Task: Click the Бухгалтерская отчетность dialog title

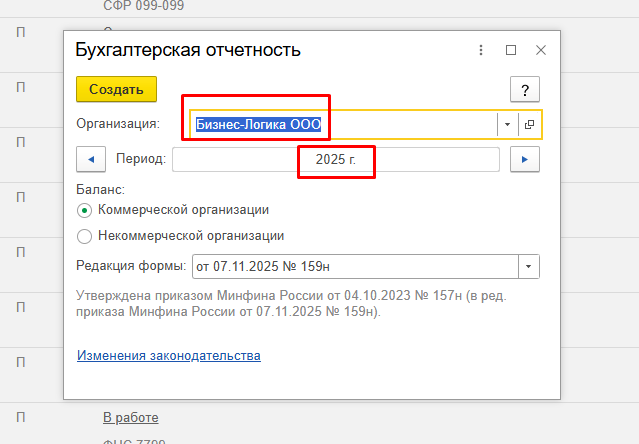Action: 188,50
